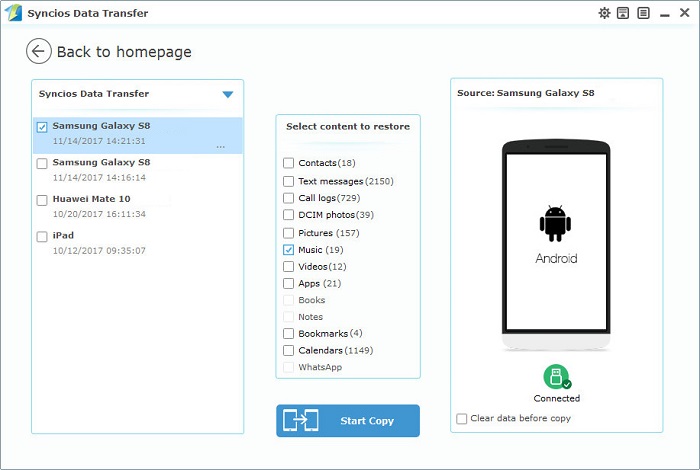Open the menu list icon in title bar
The height and width of the screenshot is (470, 700).
coord(643,13)
